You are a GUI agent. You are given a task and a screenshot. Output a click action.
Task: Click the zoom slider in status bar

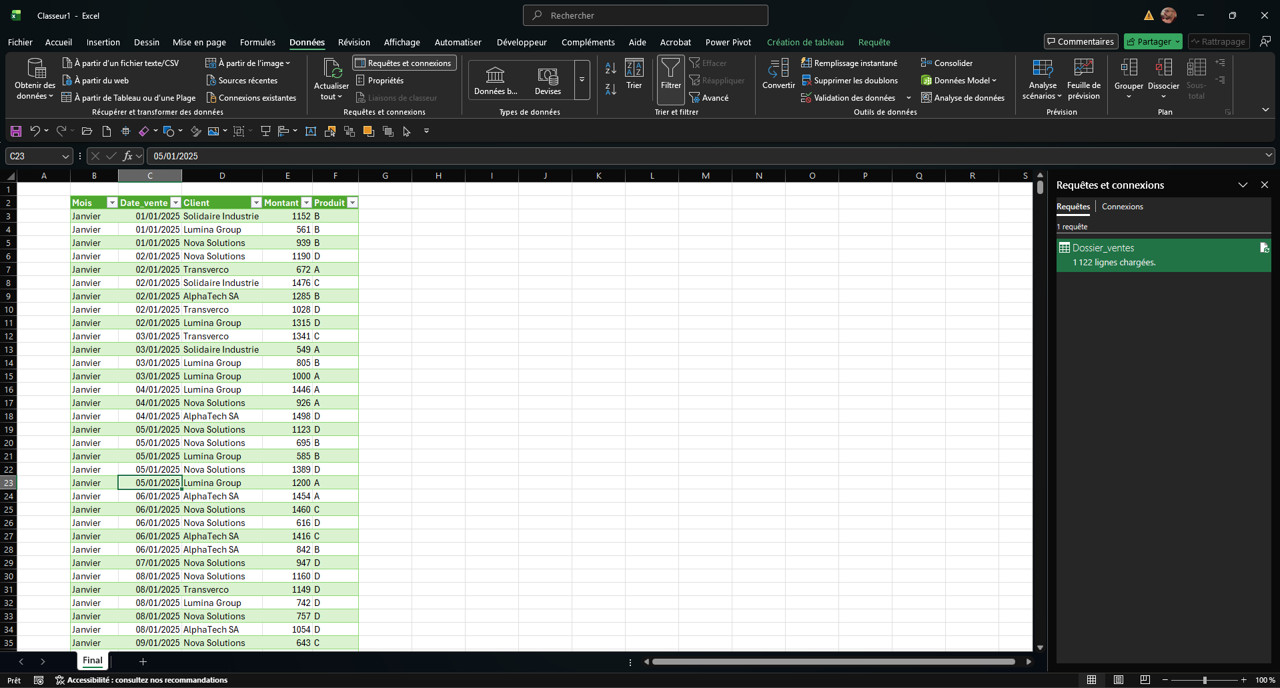[1204, 680]
